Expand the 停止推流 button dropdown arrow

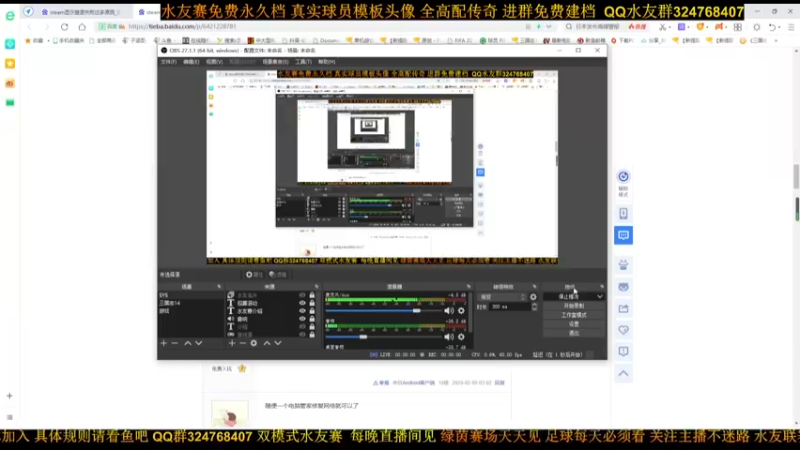pos(599,296)
